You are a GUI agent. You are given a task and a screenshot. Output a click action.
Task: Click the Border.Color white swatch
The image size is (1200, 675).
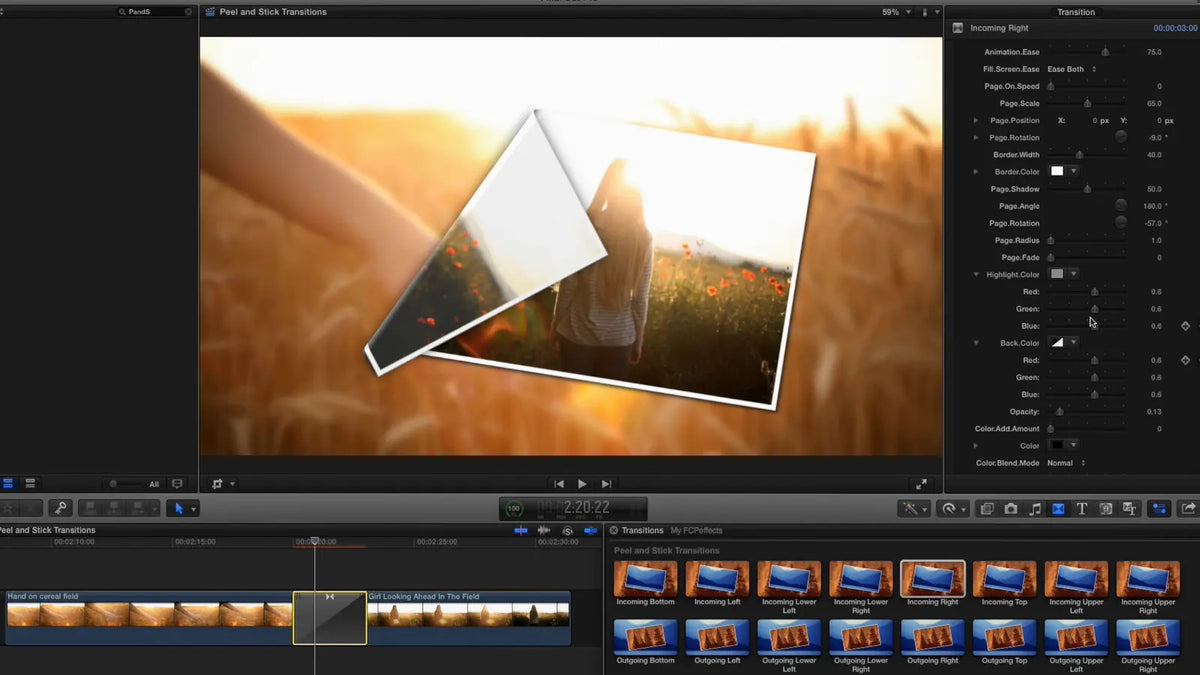(x=1057, y=172)
